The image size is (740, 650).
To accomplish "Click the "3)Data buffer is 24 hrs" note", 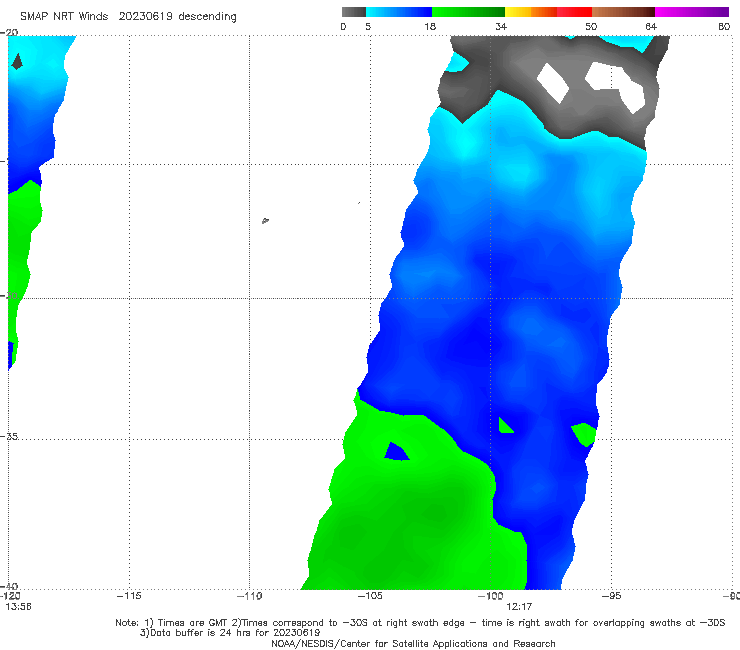I will click(230, 633).
